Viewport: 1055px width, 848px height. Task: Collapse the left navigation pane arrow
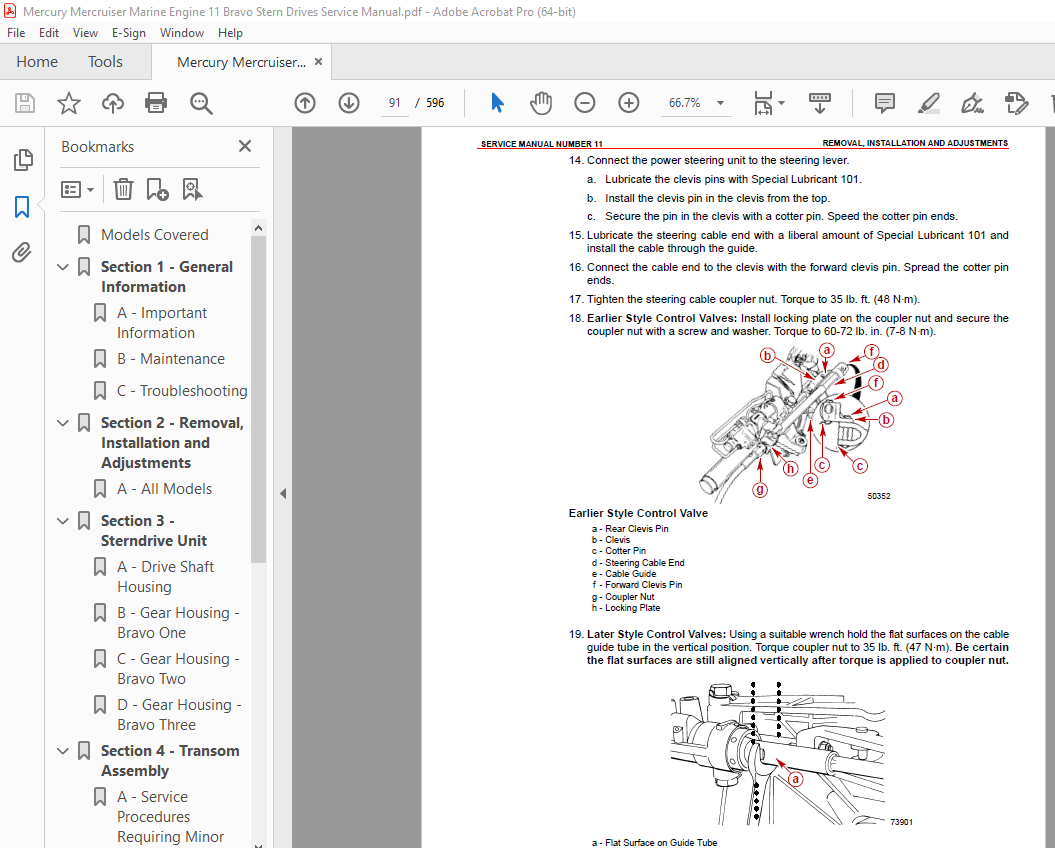[283, 493]
